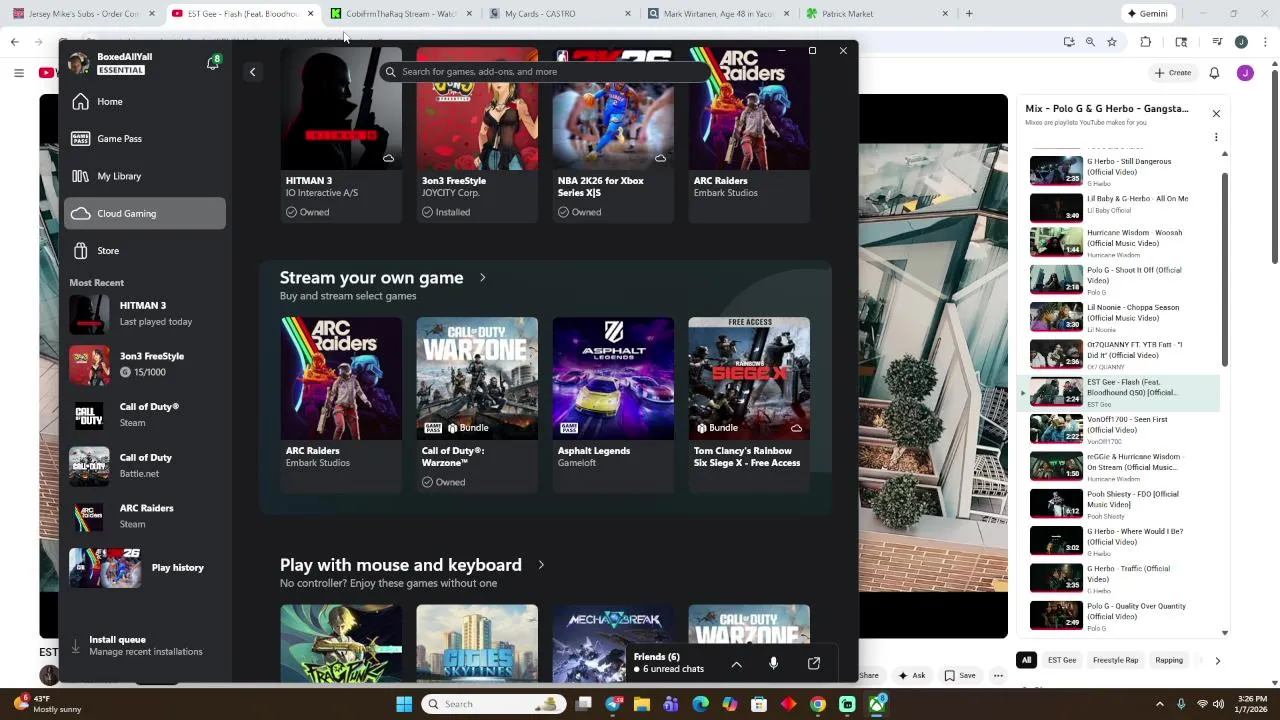The height and width of the screenshot is (720, 1280).
Task: Open Game Pass in Xbox sidebar
Action: pos(145,139)
